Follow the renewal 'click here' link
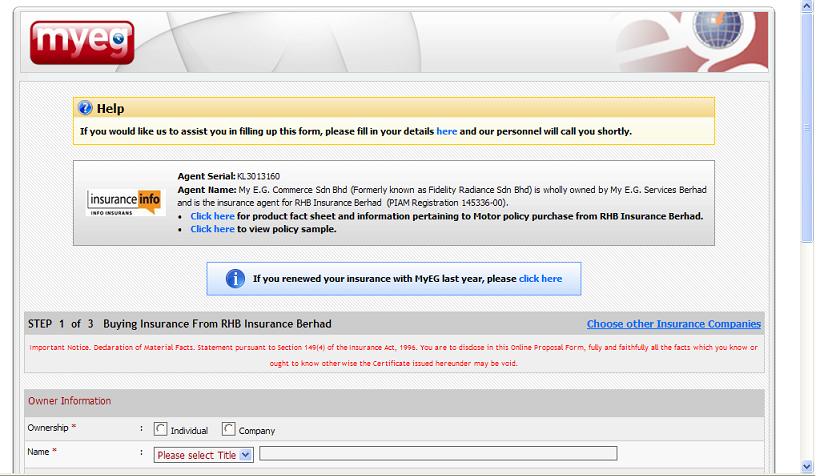Viewport: 820px width, 476px height. [x=540, y=279]
